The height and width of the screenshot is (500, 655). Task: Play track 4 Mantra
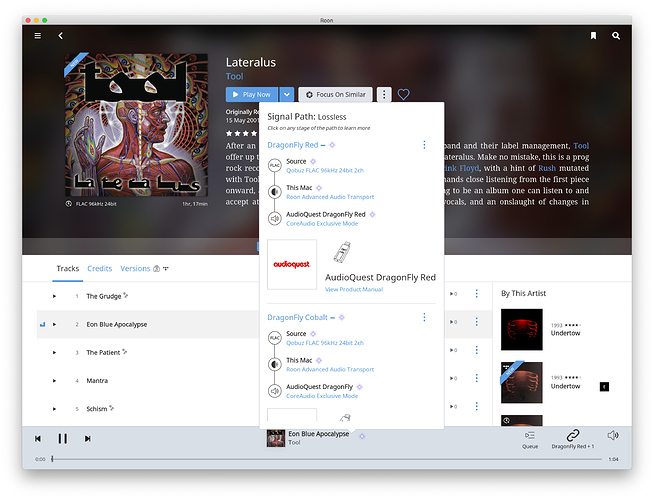[54, 381]
